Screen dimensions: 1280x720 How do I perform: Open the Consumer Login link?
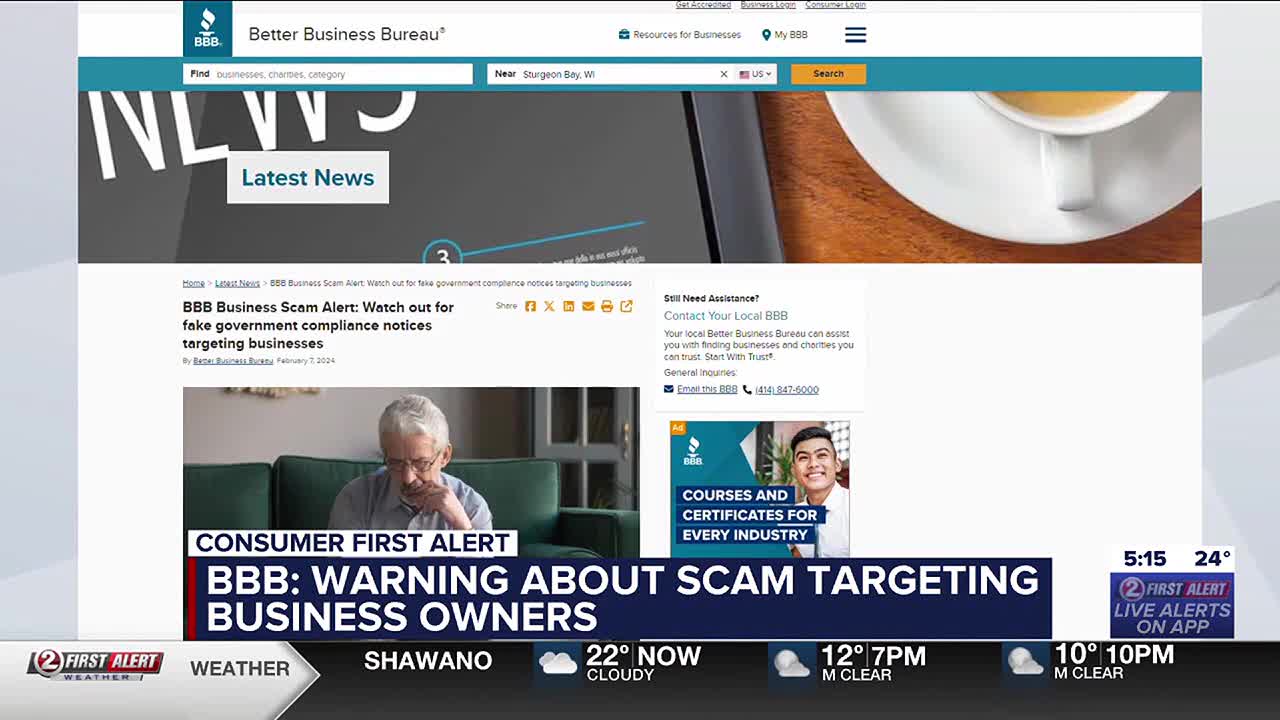click(x=835, y=5)
